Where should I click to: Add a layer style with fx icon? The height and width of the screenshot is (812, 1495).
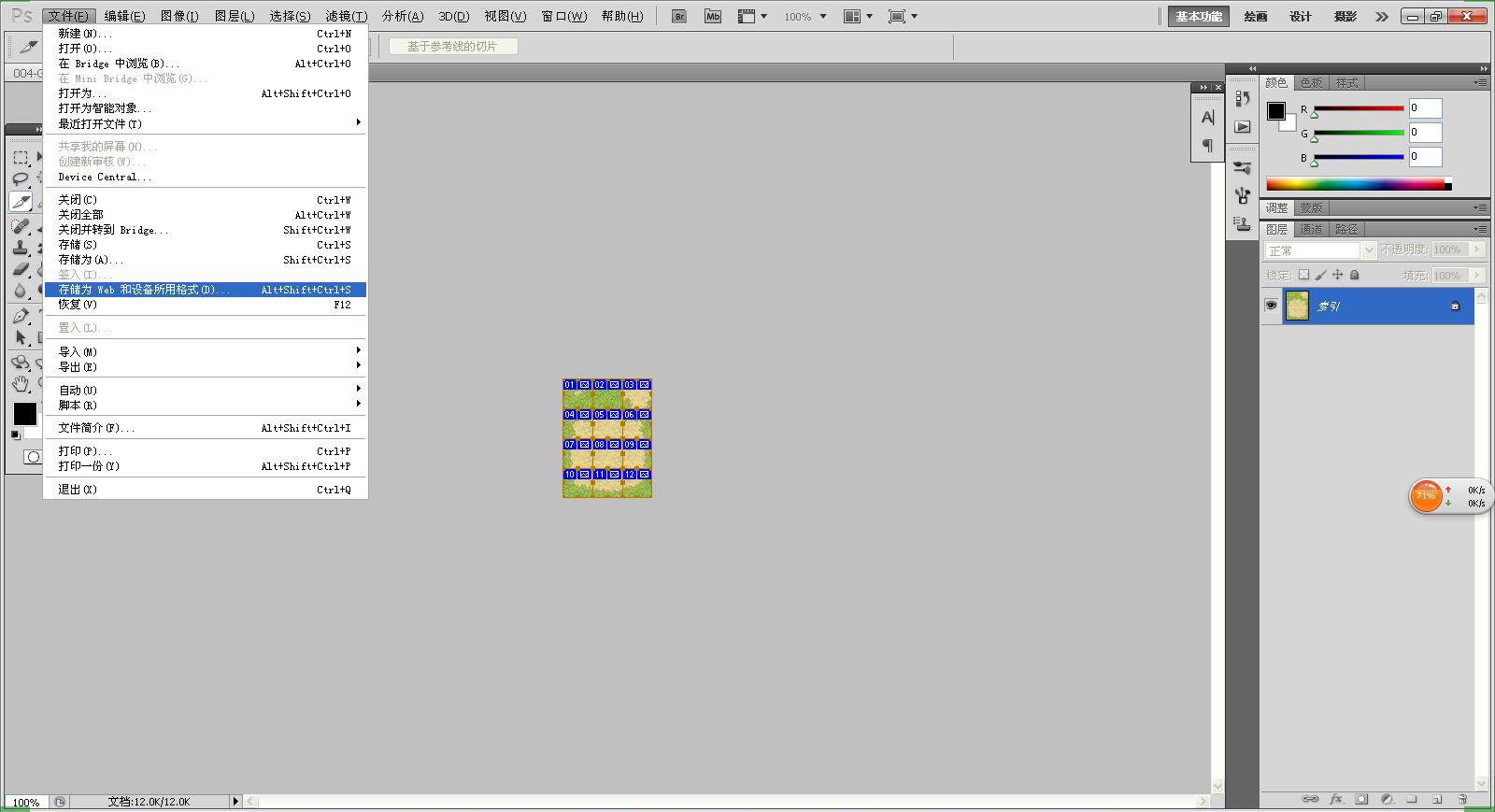(1336, 799)
